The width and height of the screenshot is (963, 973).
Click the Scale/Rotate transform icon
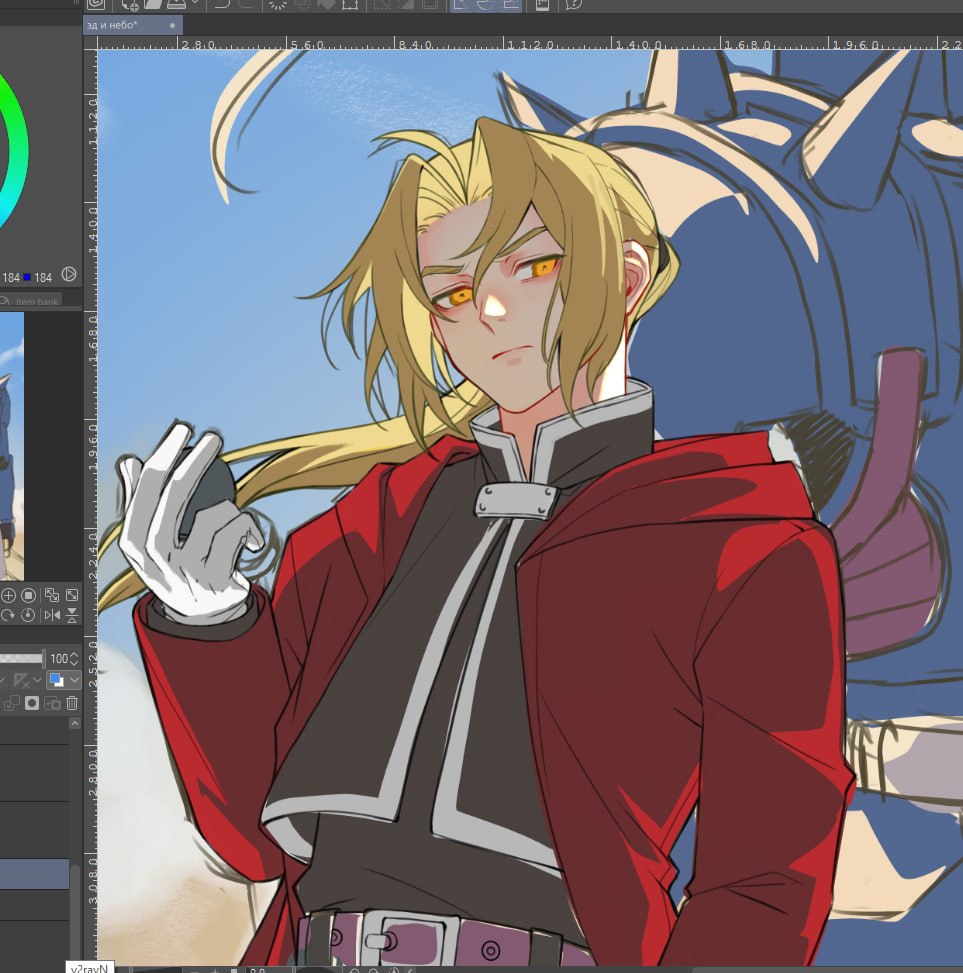(350, 4)
